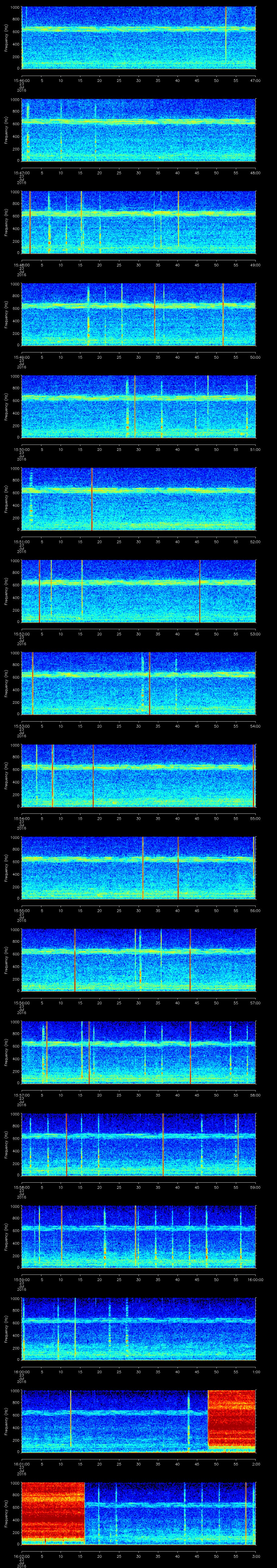The width and height of the screenshot is (277, 1568).
Task: Click the 48:00 end time label
Action: (x=255, y=173)
